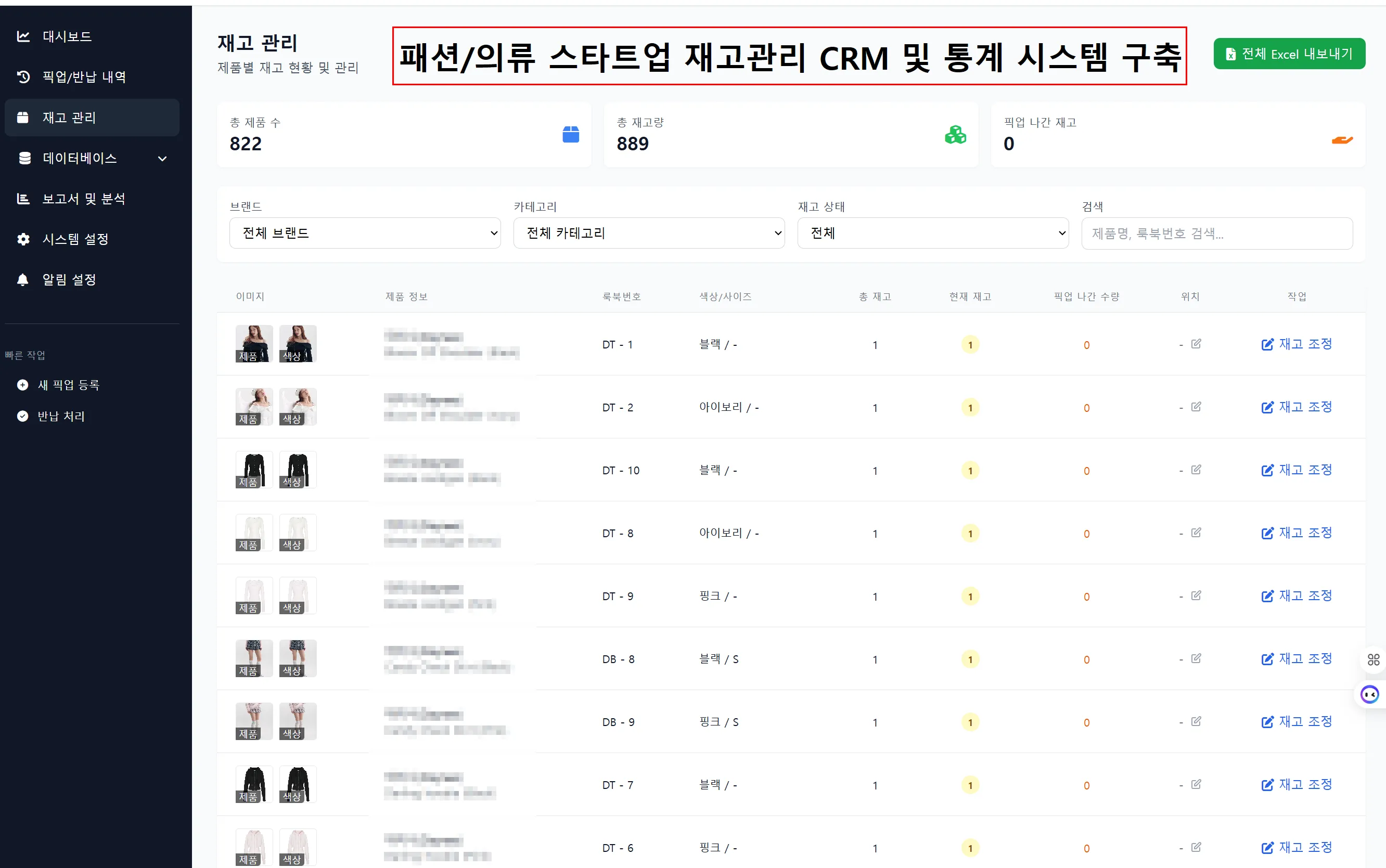Edit location icon for DT - 1
1386x868 pixels.
[1196, 344]
